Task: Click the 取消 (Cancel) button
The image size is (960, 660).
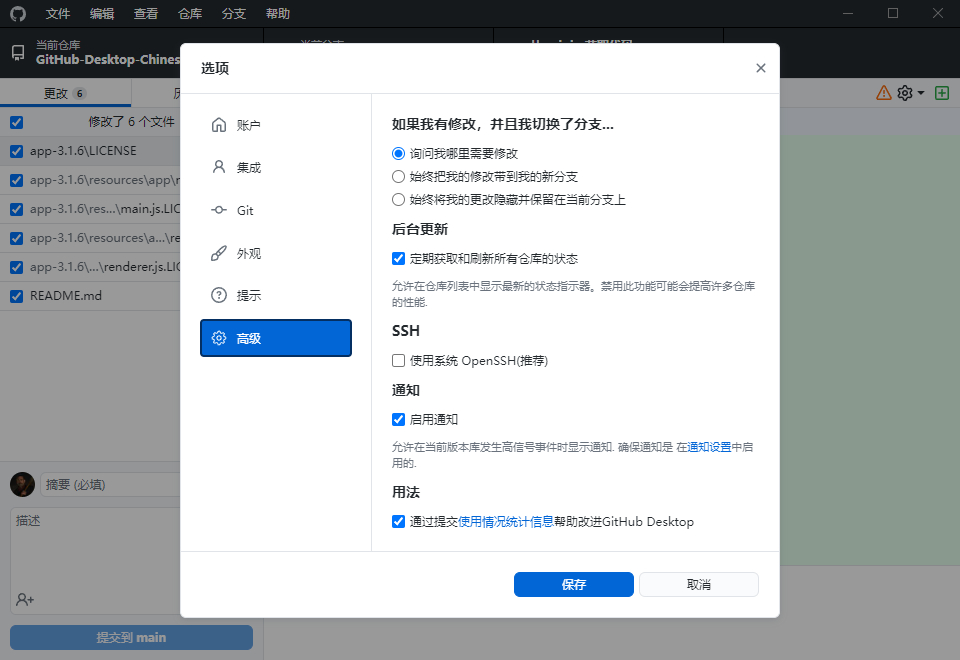Action: 699,585
